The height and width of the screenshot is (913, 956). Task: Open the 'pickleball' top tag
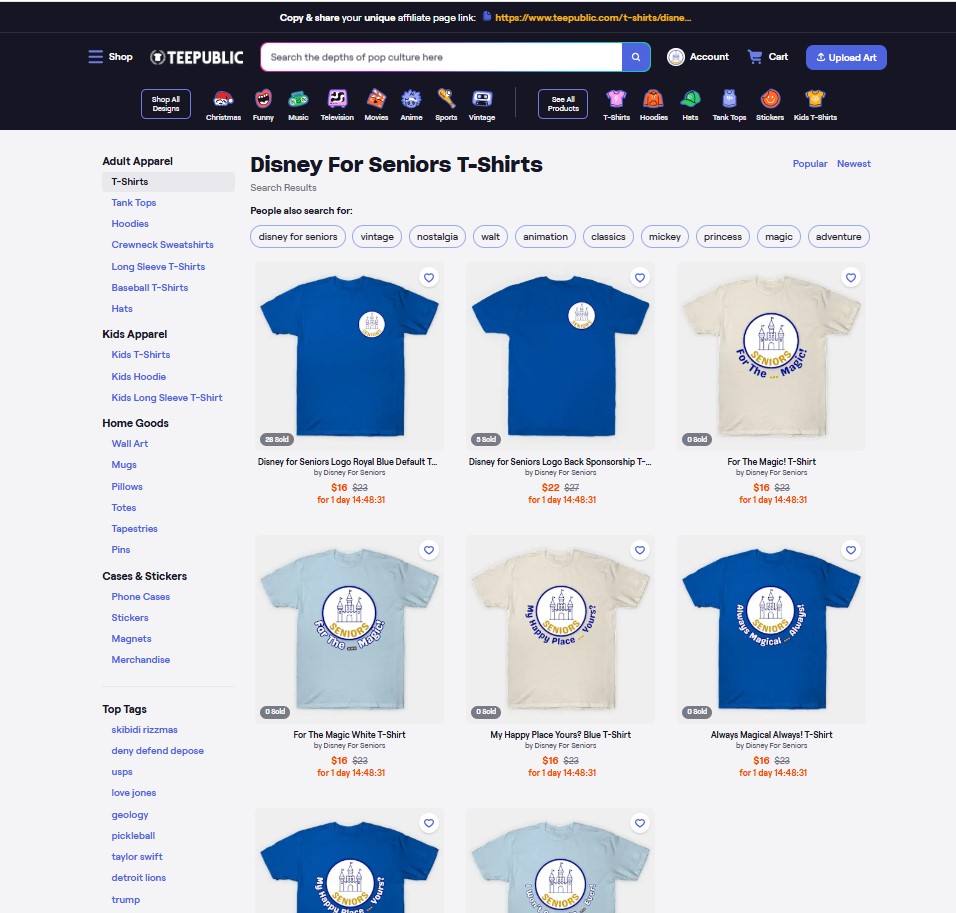(x=133, y=836)
